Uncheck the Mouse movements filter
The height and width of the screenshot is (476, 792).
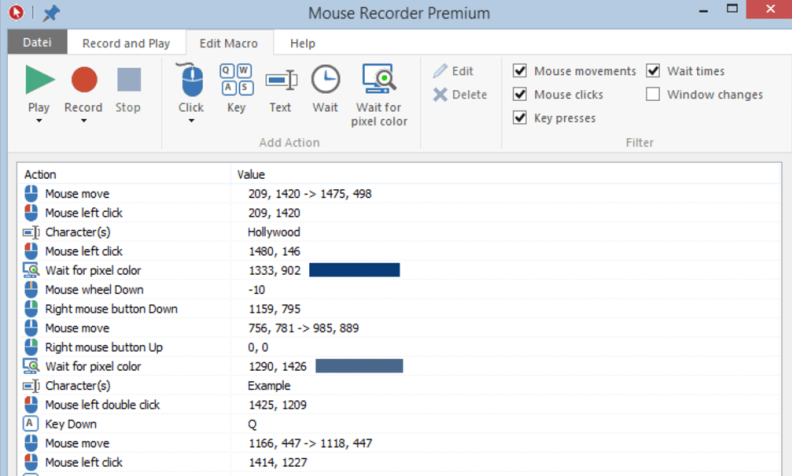pyautogui.click(x=520, y=71)
